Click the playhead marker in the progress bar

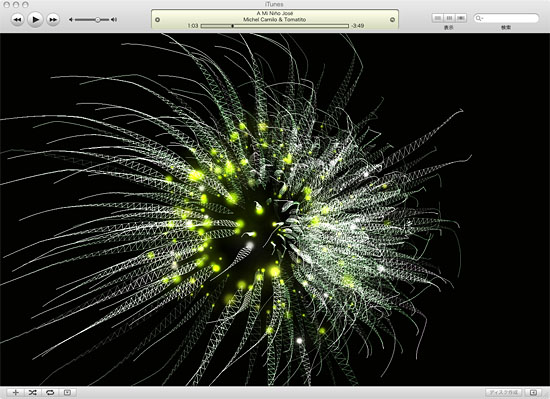232,26
